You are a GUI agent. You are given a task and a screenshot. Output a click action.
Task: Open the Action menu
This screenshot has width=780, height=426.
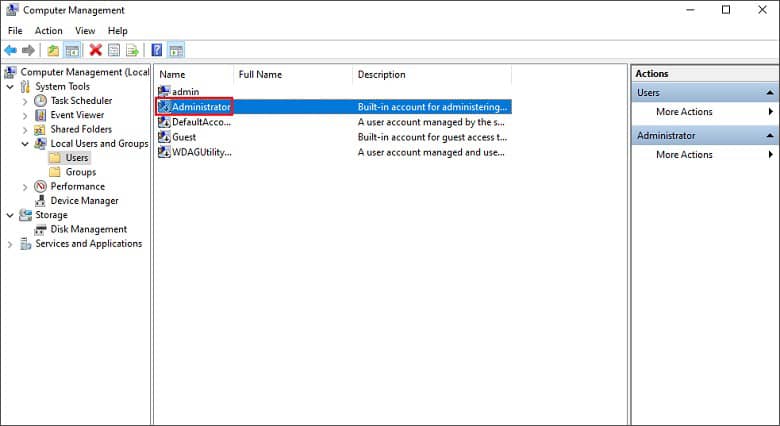pos(48,31)
